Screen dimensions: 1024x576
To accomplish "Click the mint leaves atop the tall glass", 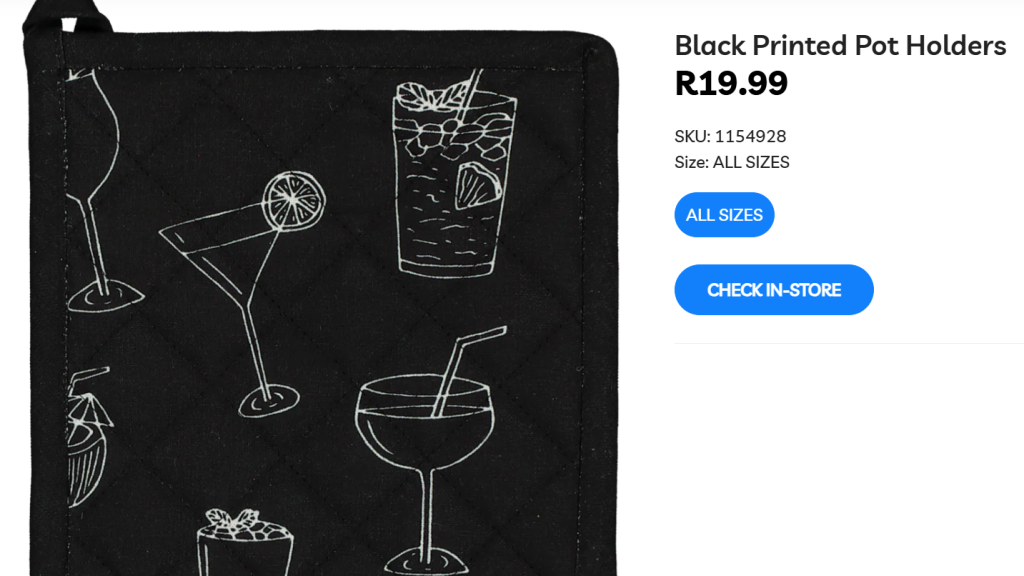I will coord(430,96).
